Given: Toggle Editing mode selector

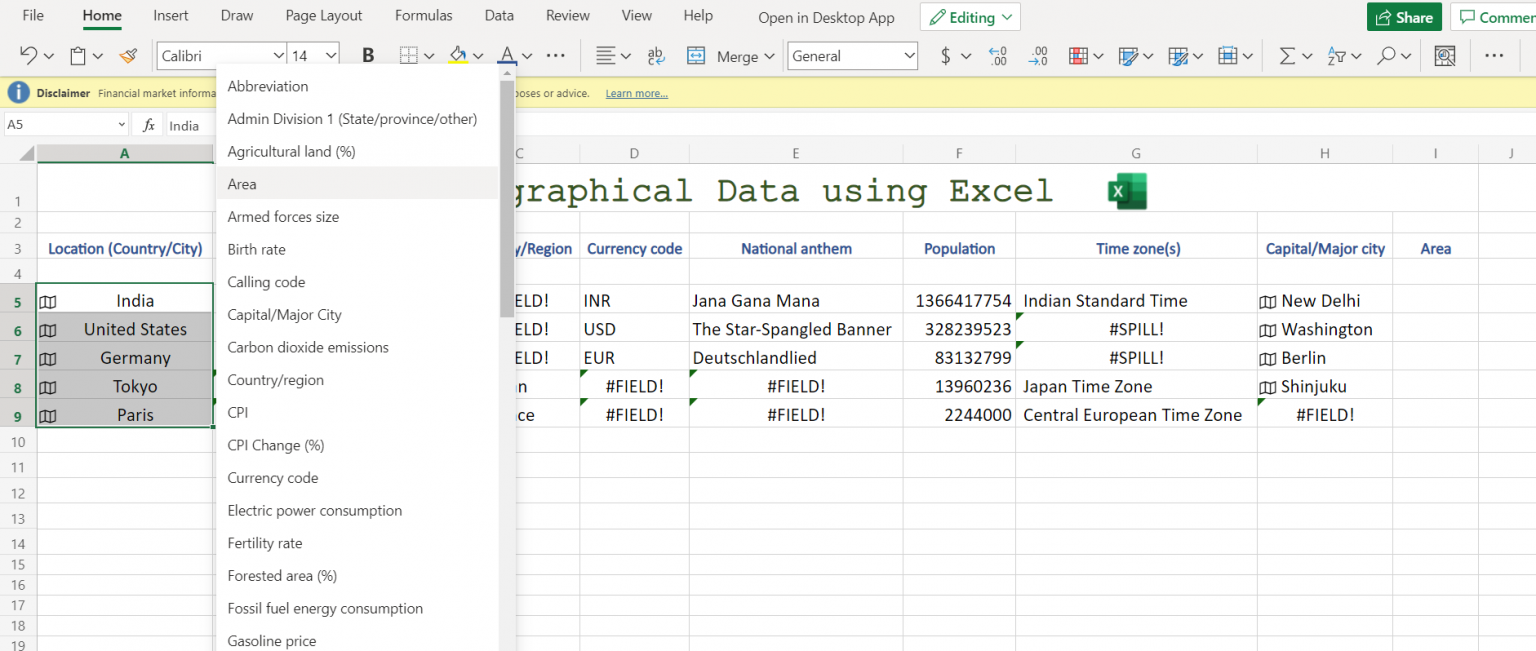Looking at the screenshot, I should point(969,17).
